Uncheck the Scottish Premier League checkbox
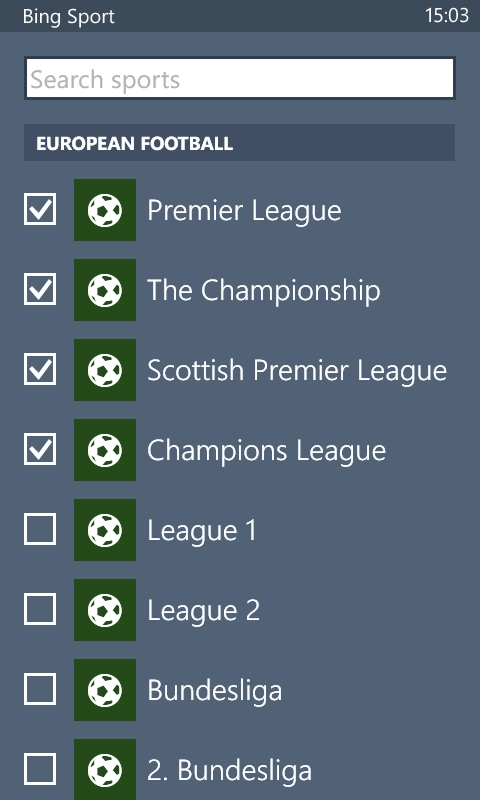The width and height of the screenshot is (480, 800). click(x=40, y=369)
